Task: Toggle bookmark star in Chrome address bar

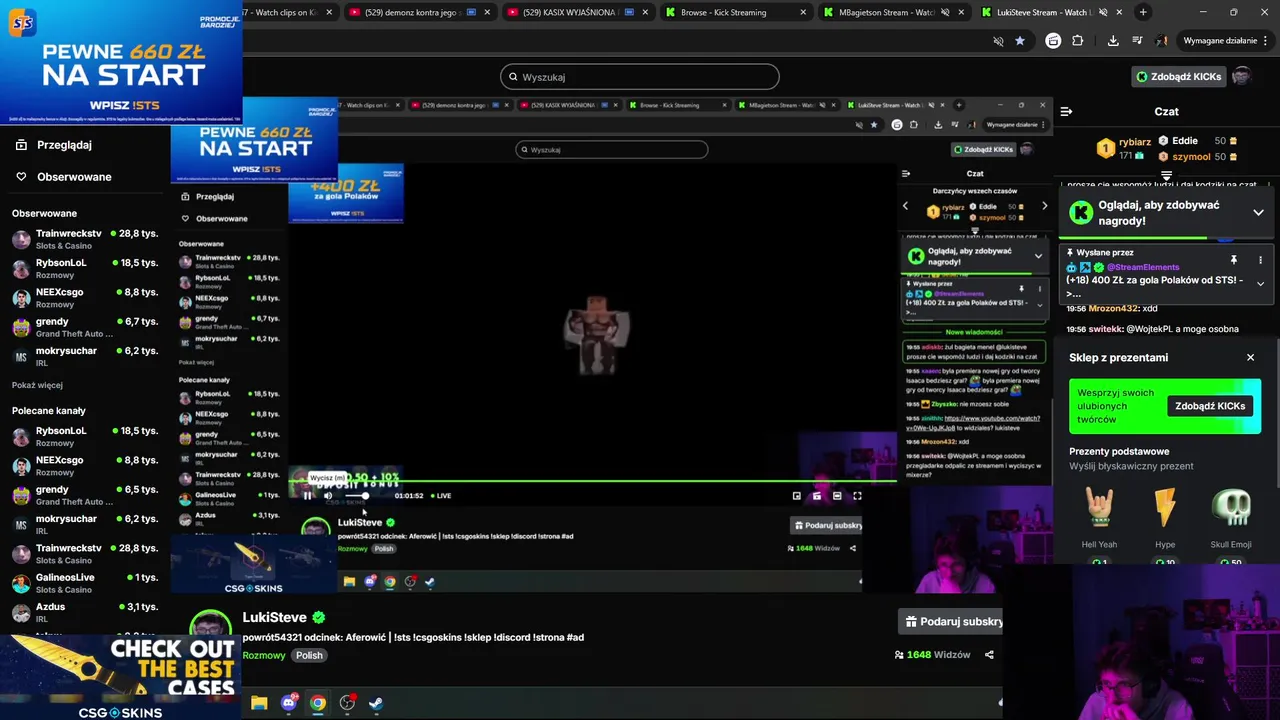Action: click(x=1019, y=41)
